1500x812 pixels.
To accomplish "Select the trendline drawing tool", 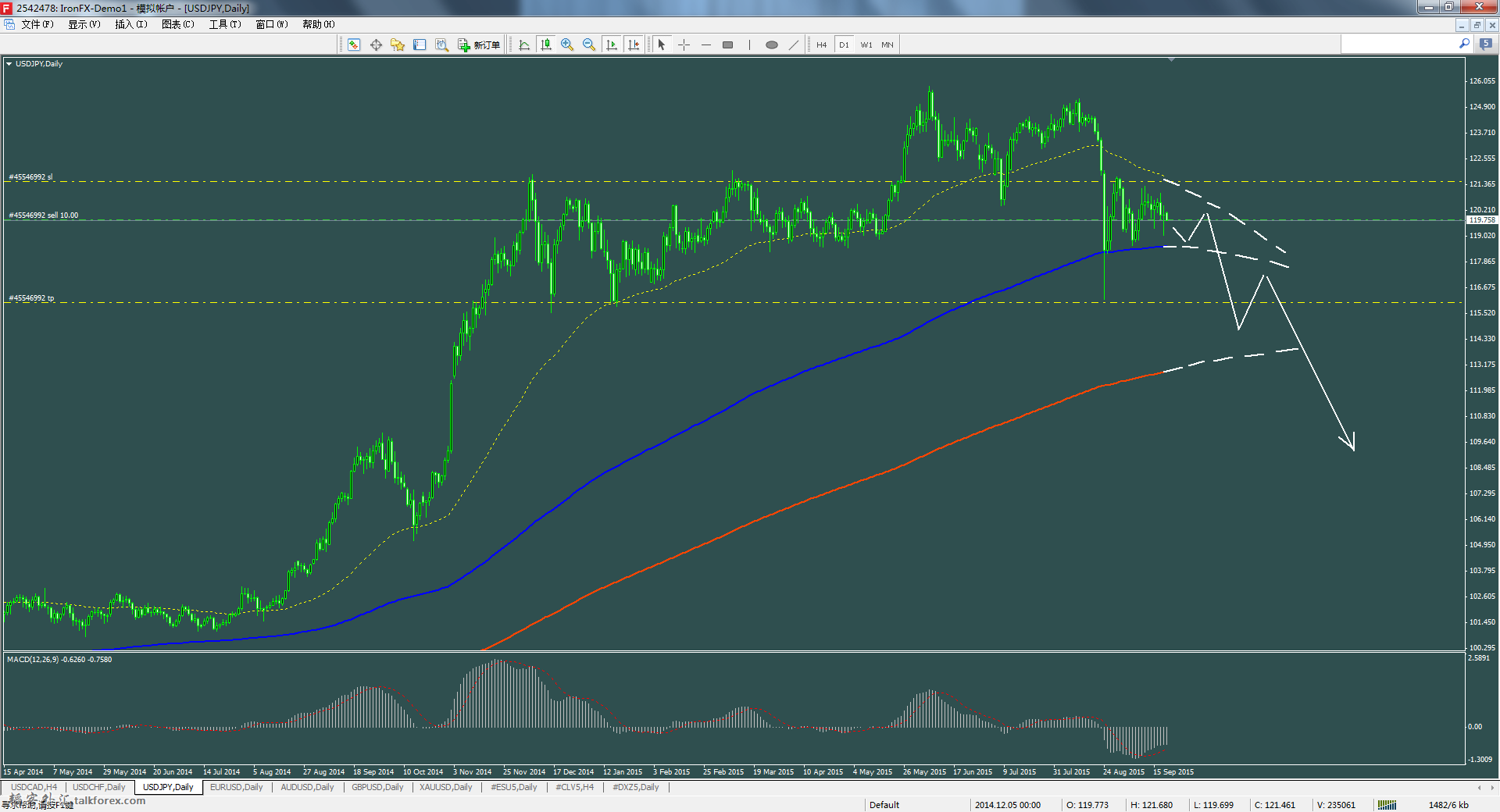I will coord(794,45).
